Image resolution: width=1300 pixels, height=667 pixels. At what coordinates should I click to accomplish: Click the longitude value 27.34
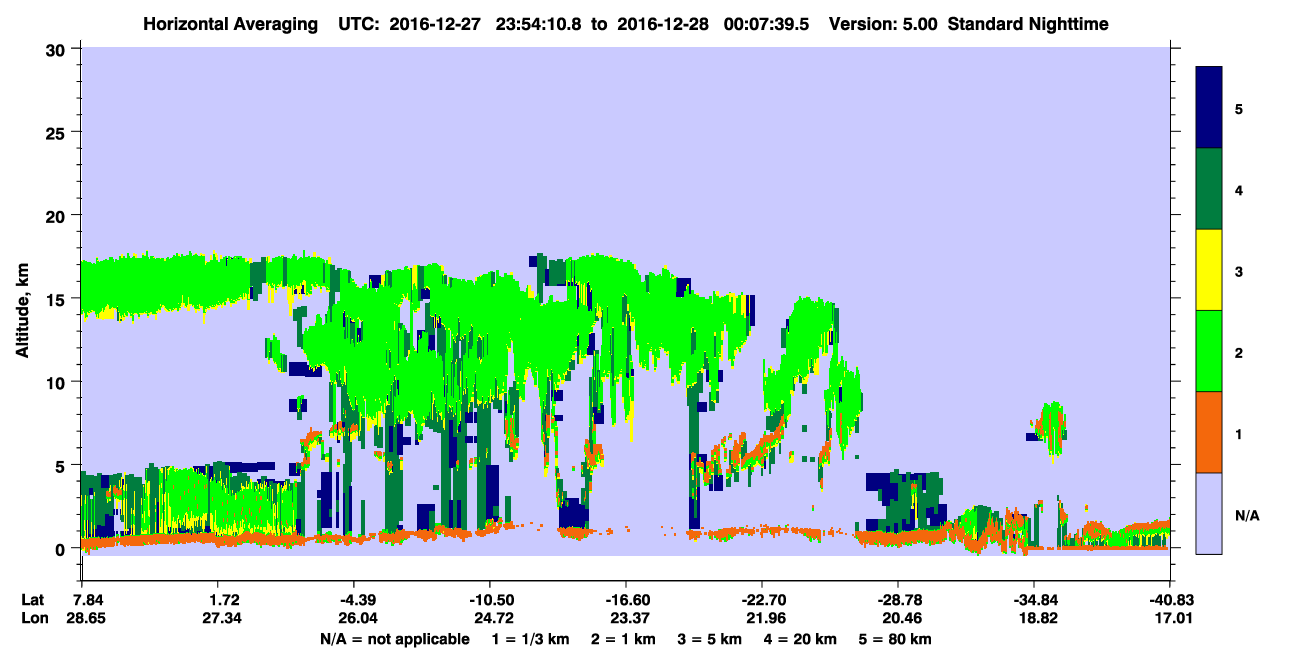click(223, 619)
